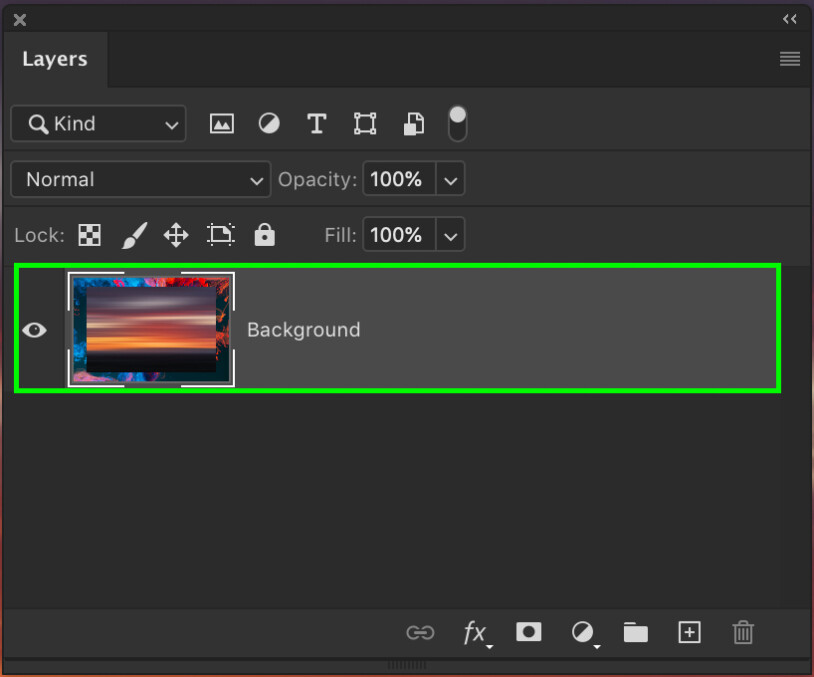Delete the selected layer
Screen dimensions: 814x677
pyautogui.click(x=742, y=632)
